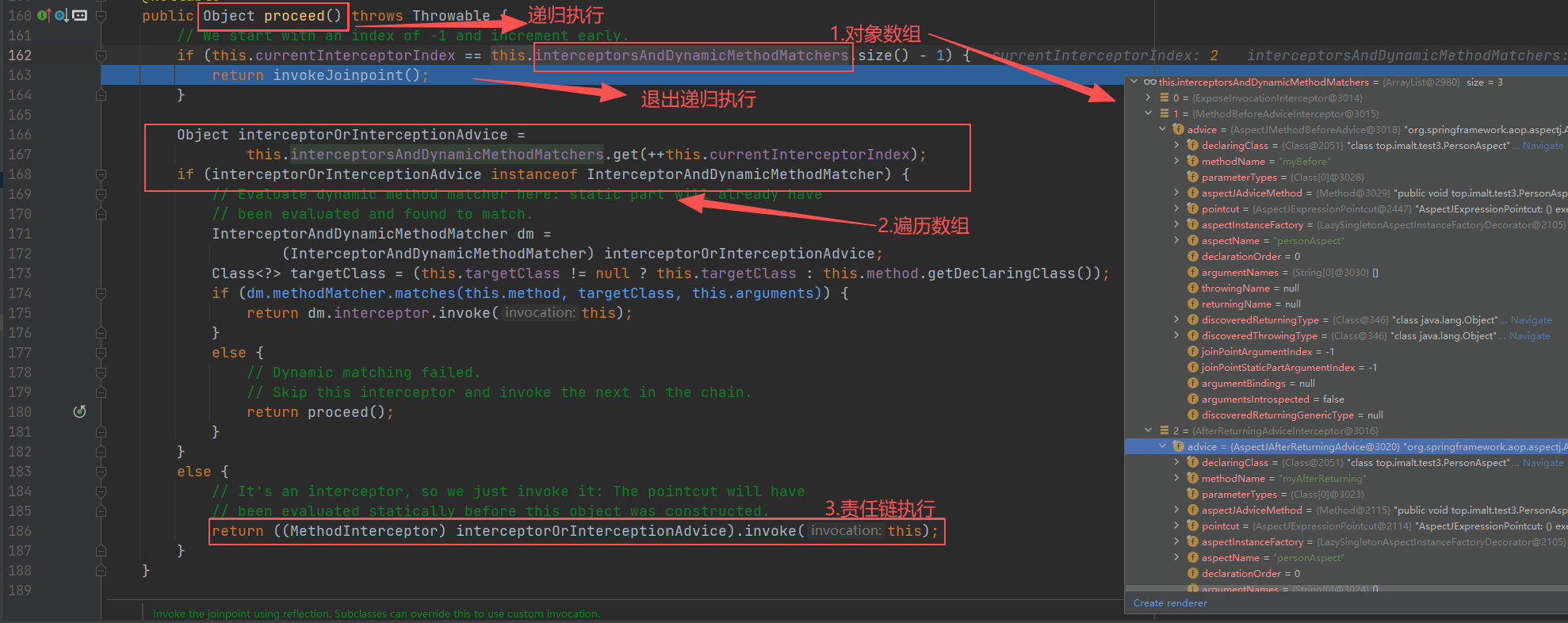Click the array element icon for index 0

pyautogui.click(x=1165, y=97)
